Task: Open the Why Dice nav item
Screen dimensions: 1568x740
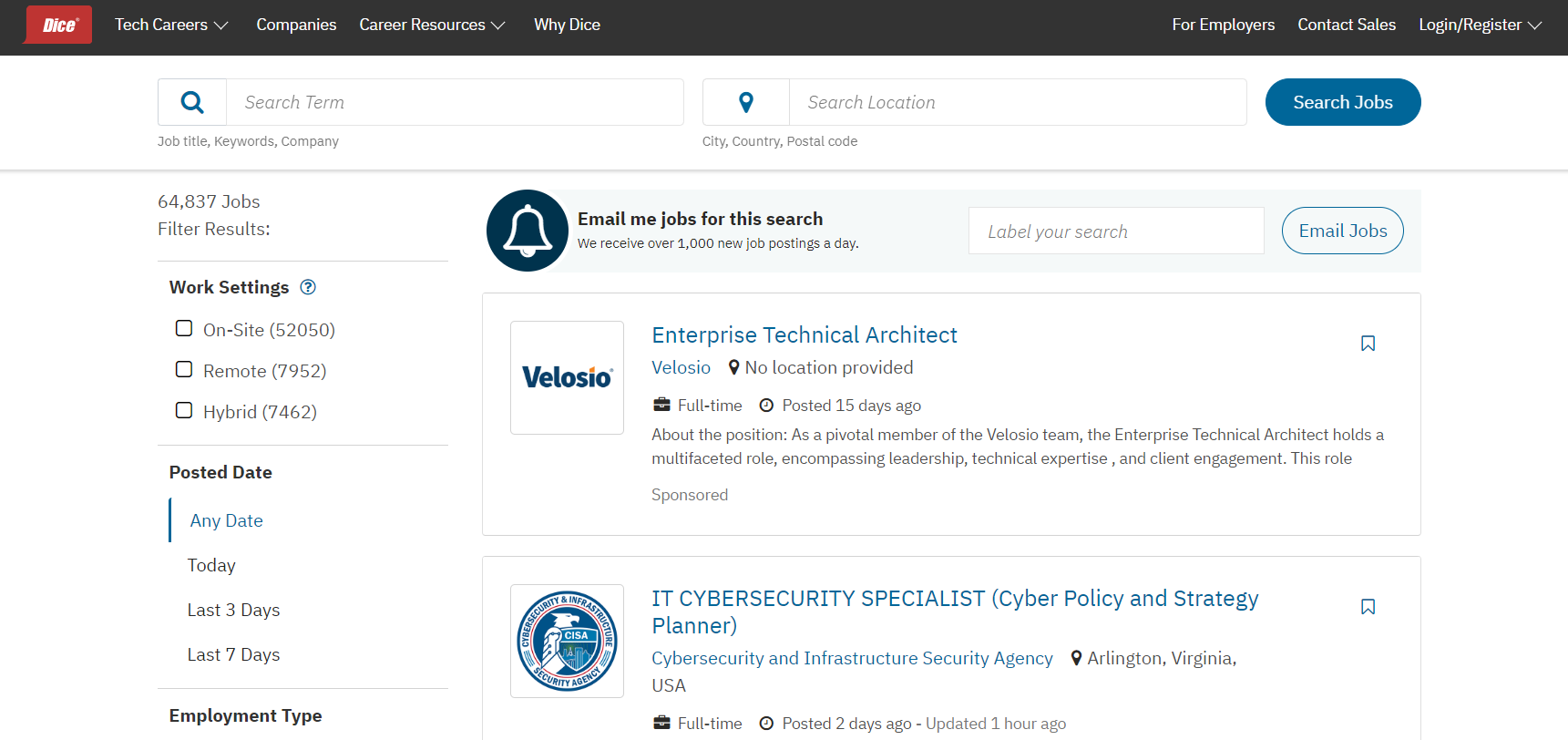Action: point(567,25)
